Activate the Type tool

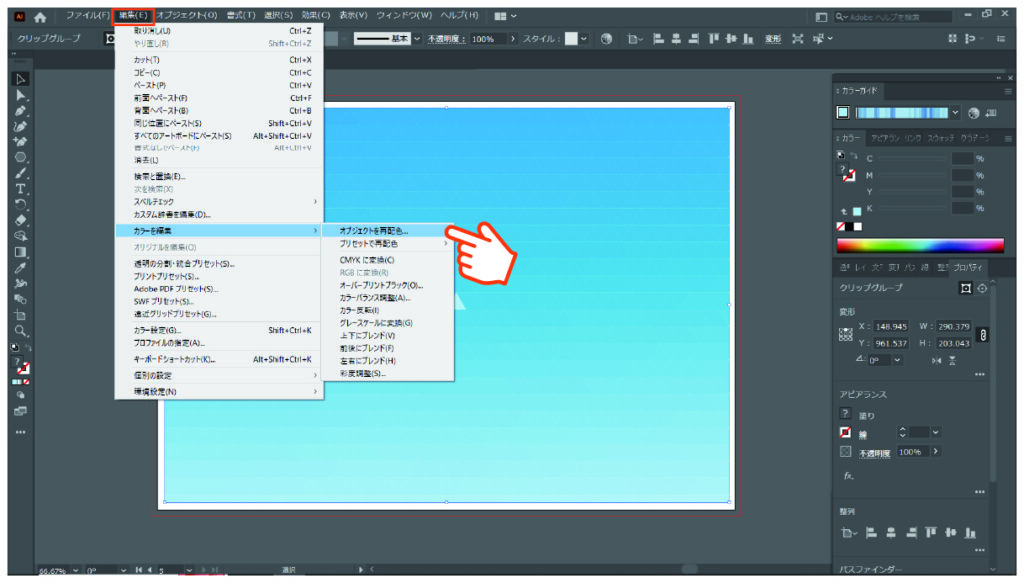tap(20, 189)
